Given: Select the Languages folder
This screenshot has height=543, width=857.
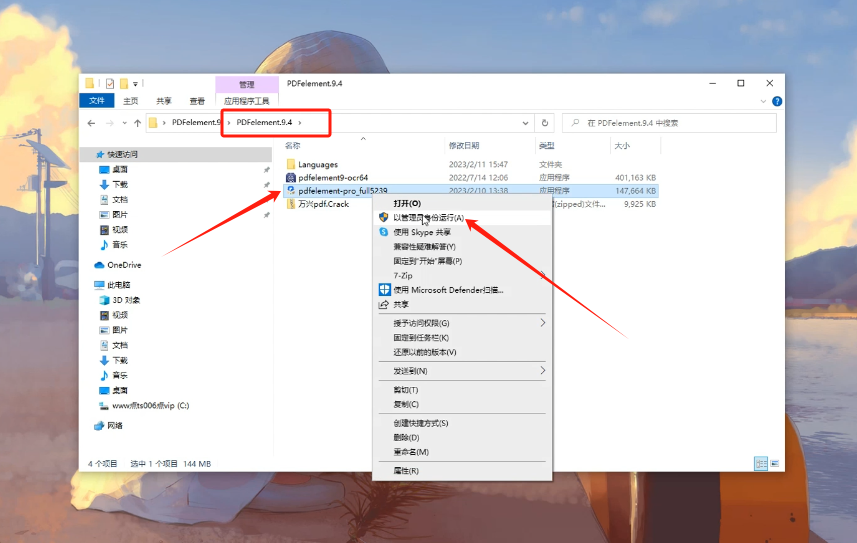Looking at the screenshot, I should (318, 165).
